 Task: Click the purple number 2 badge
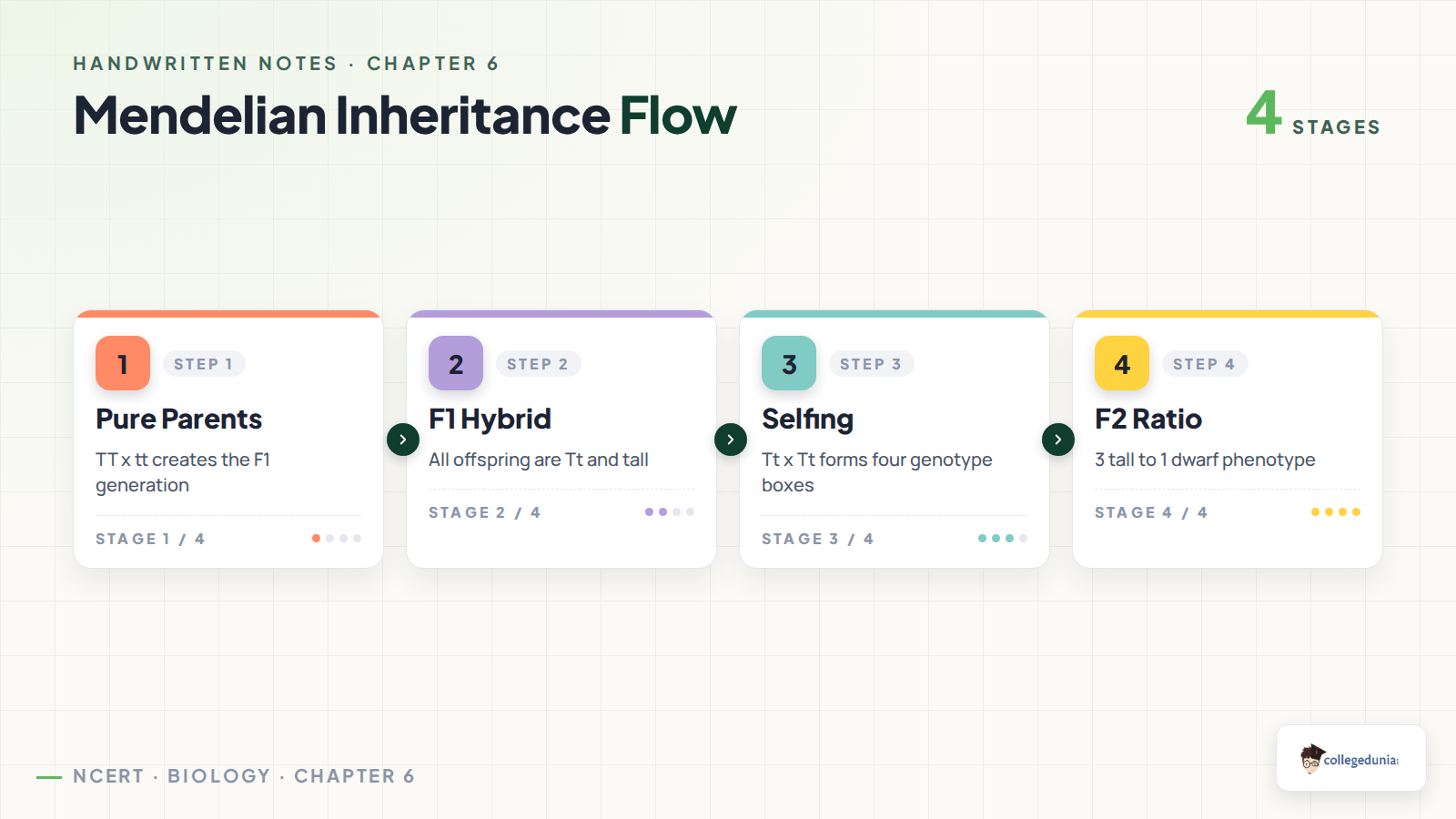tap(456, 363)
